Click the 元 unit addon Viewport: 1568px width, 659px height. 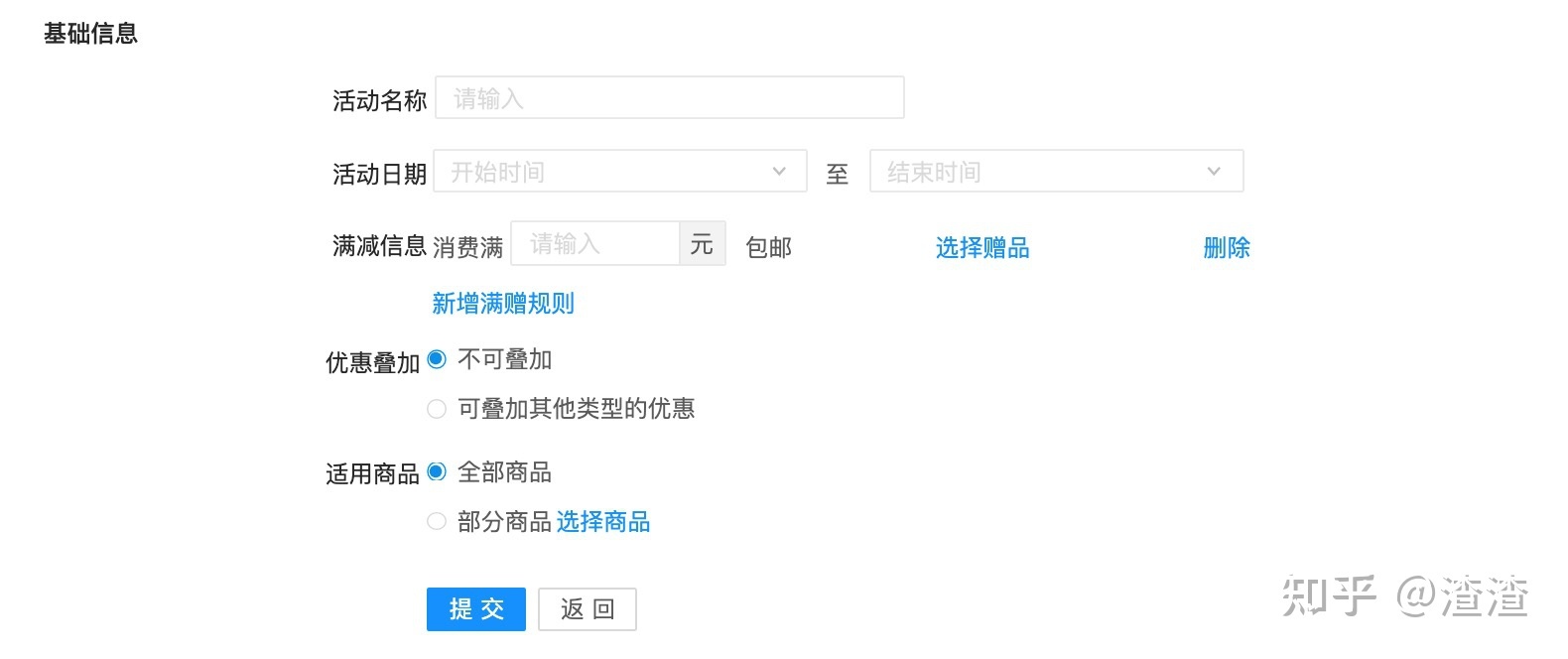(x=703, y=243)
